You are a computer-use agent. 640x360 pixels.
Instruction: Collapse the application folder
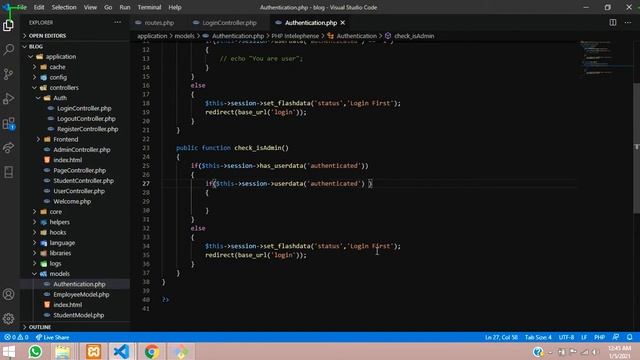(x=60, y=57)
